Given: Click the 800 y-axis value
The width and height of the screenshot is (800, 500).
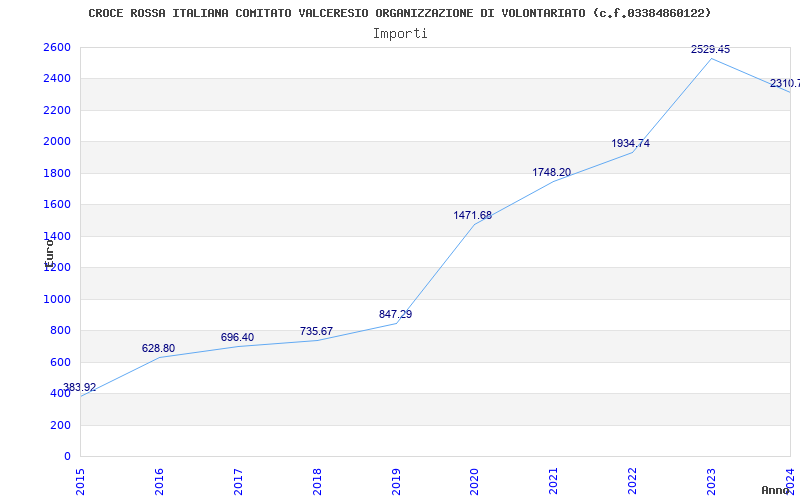Looking at the screenshot, I should pyautogui.click(x=61, y=331).
